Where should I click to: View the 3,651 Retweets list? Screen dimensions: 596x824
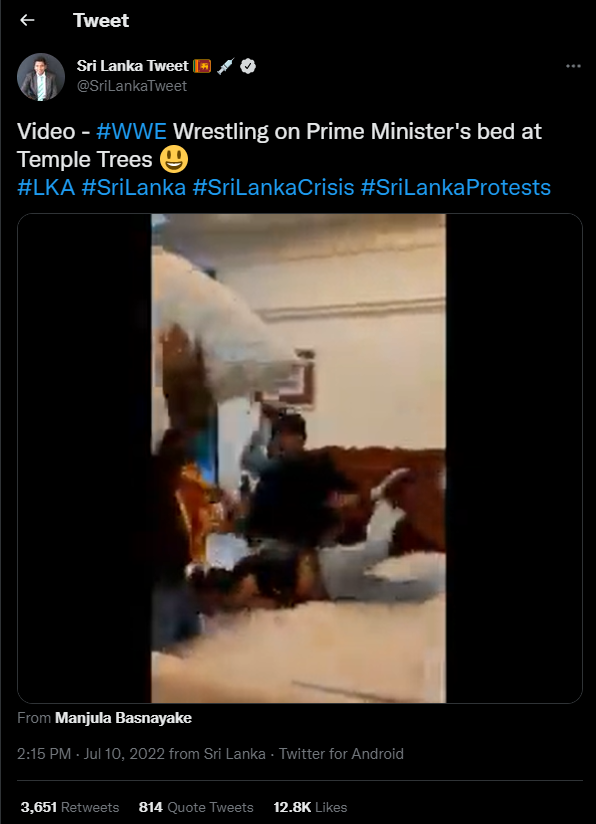pos(70,807)
